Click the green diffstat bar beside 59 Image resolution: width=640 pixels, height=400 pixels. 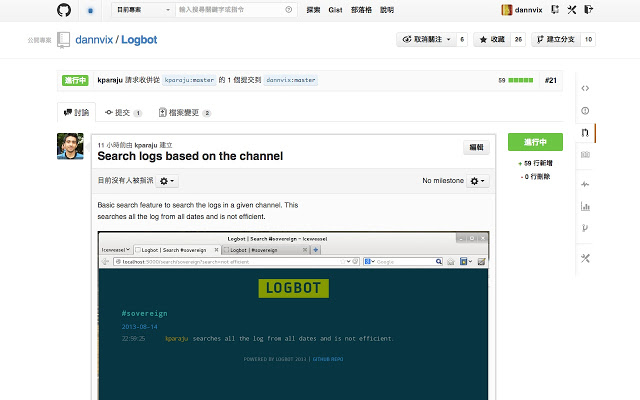(x=521, y=80)
